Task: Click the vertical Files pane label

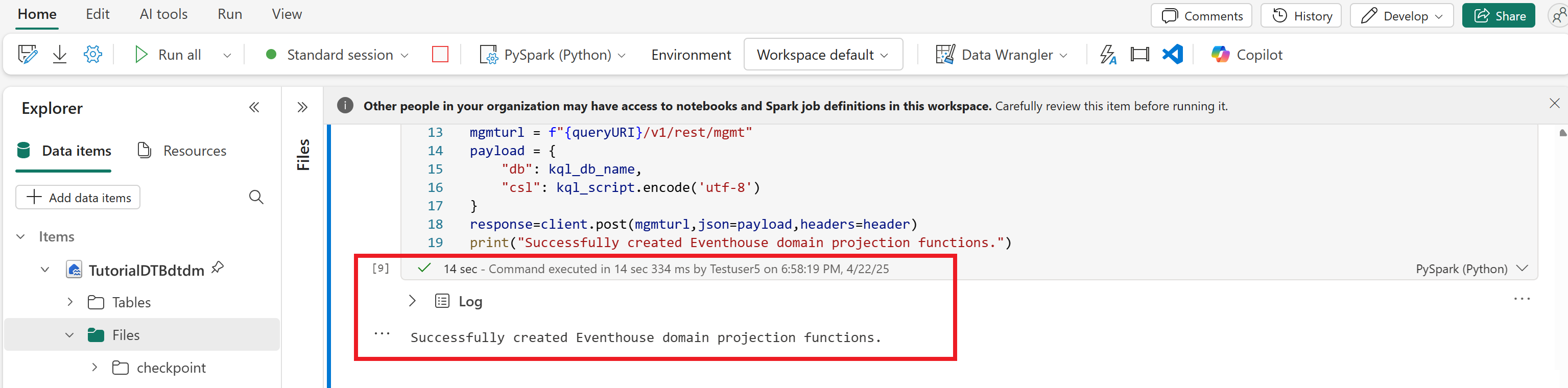Action: pyautogui.click(x=302, y=155)
